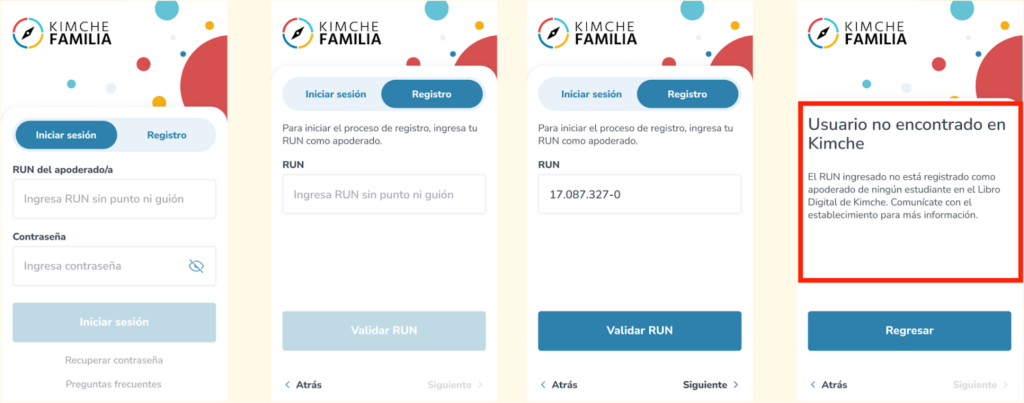The height and width of the screenshot is (403, 1024).
Task: Open Preguntas frecuentes link
Action: point(114,384)
